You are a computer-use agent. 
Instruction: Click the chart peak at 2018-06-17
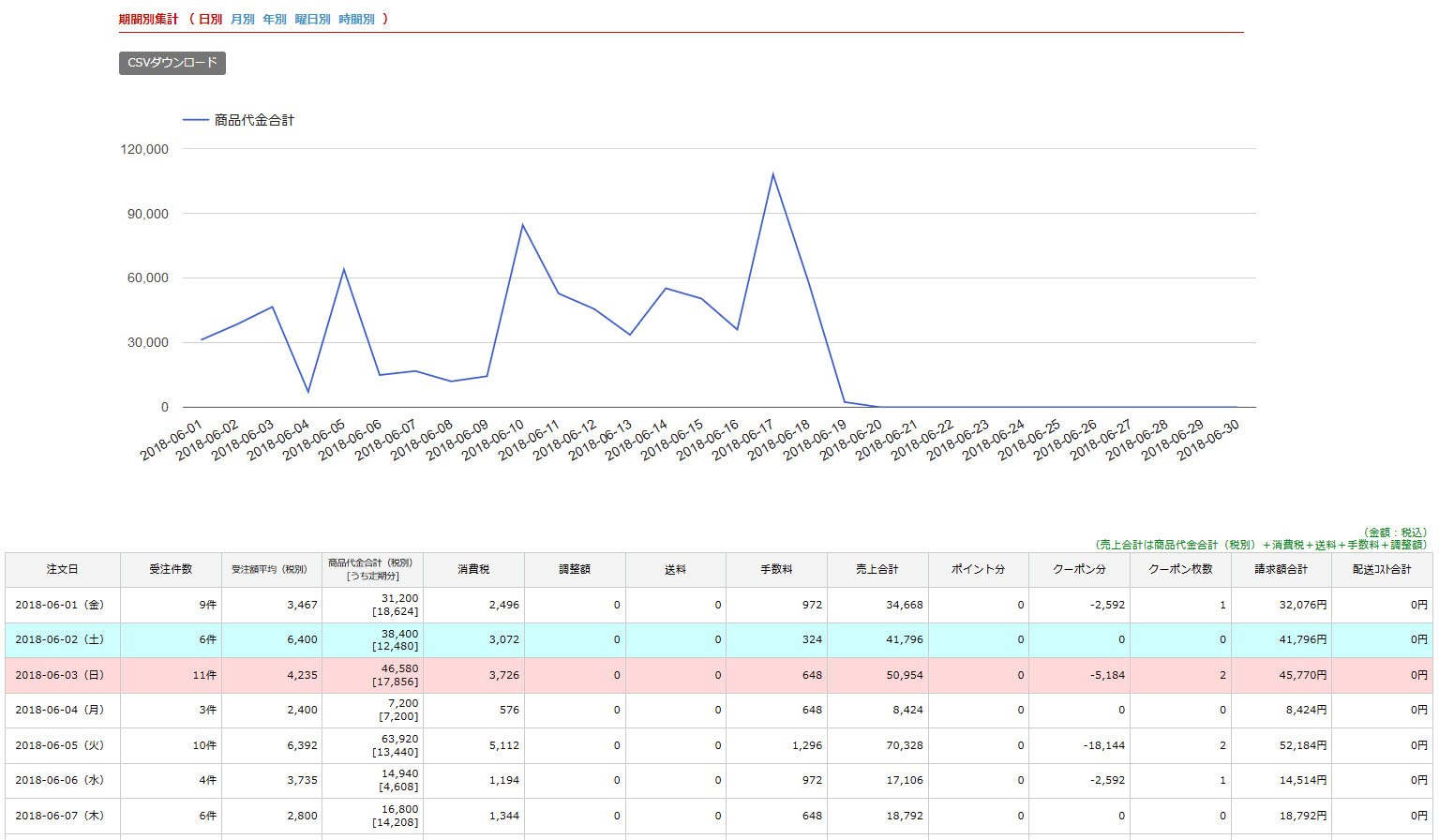point(773,174)
